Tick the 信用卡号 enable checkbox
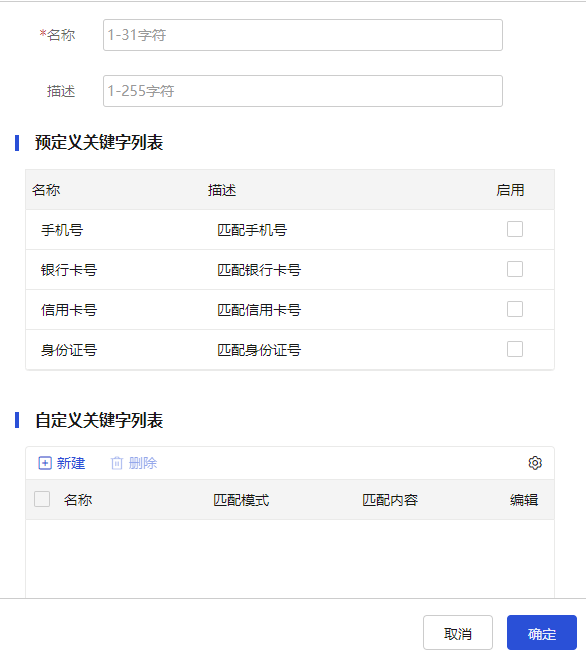Screen dimensions: 586x657 coord(515,309)
